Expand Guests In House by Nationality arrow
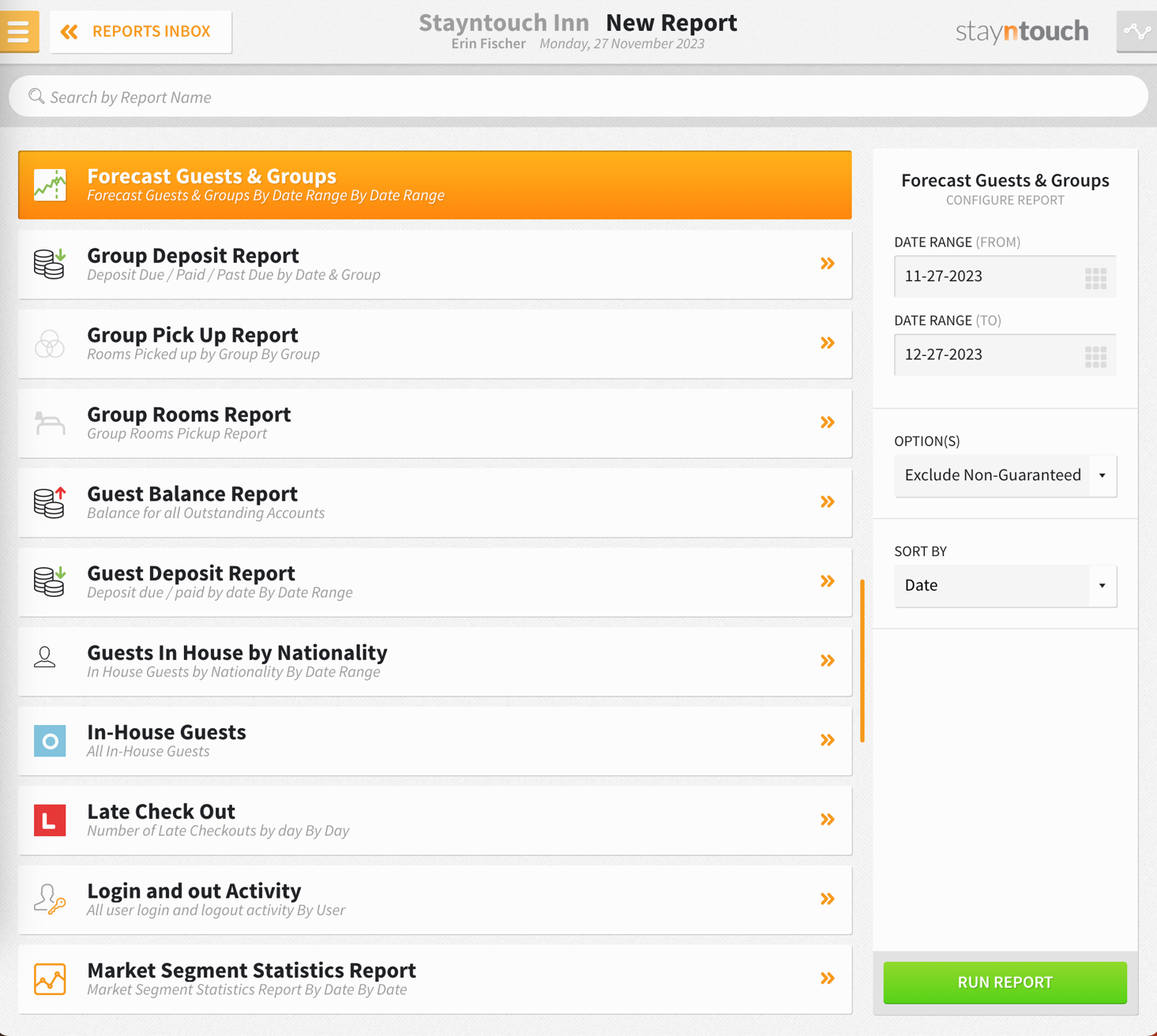 point(828,660)
